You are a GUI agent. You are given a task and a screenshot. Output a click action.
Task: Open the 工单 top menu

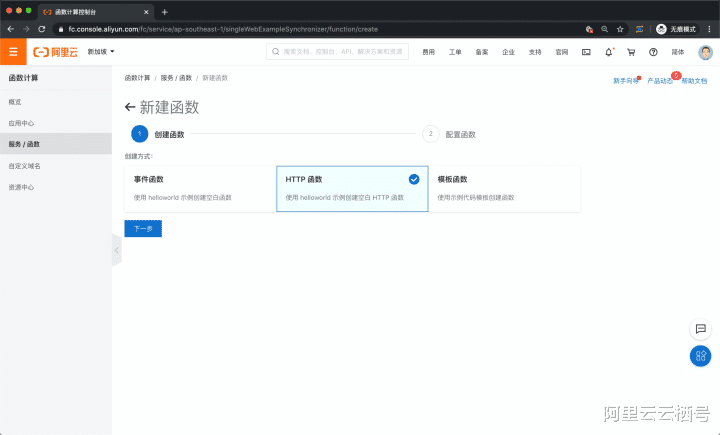(x=455, y=52)
